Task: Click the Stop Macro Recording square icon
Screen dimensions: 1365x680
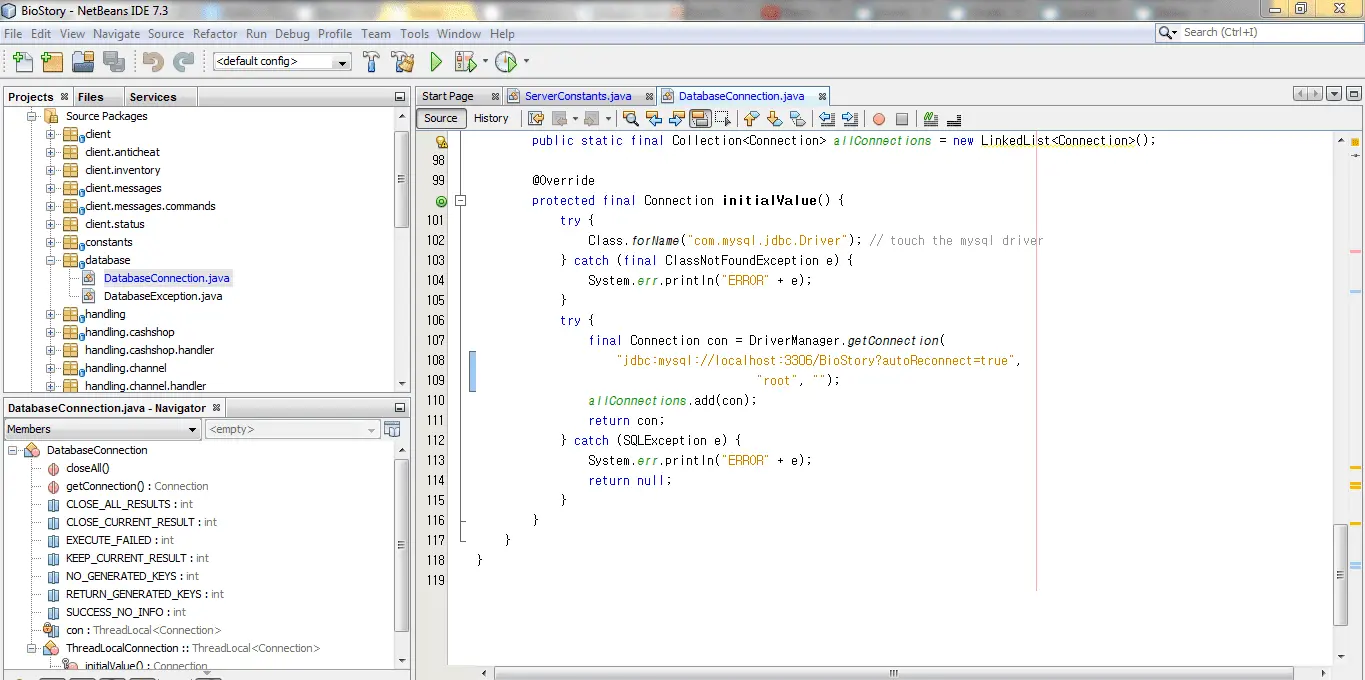Action: [x=901, y=119]
